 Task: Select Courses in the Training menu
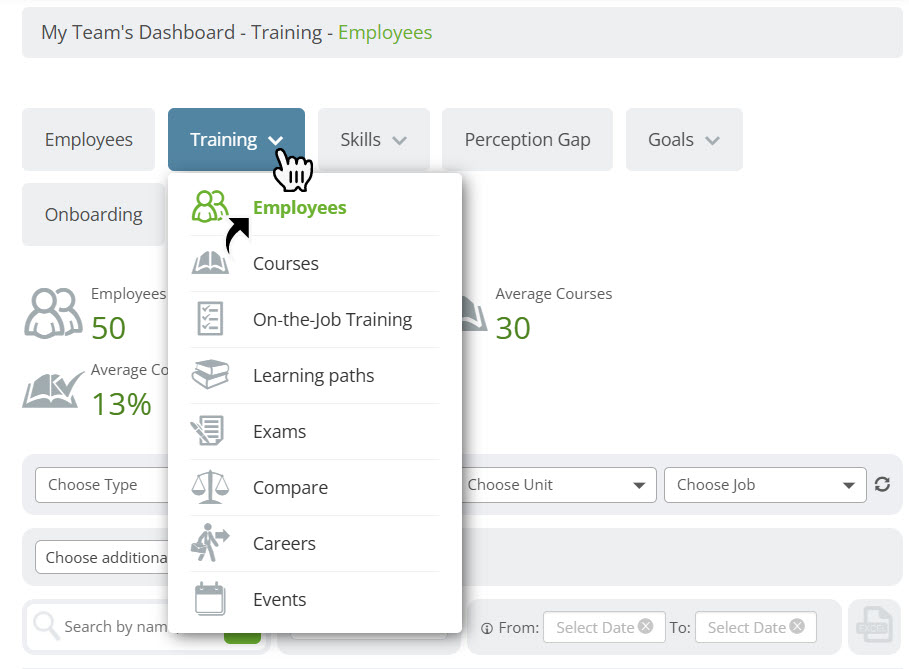[x=315, y=263]
